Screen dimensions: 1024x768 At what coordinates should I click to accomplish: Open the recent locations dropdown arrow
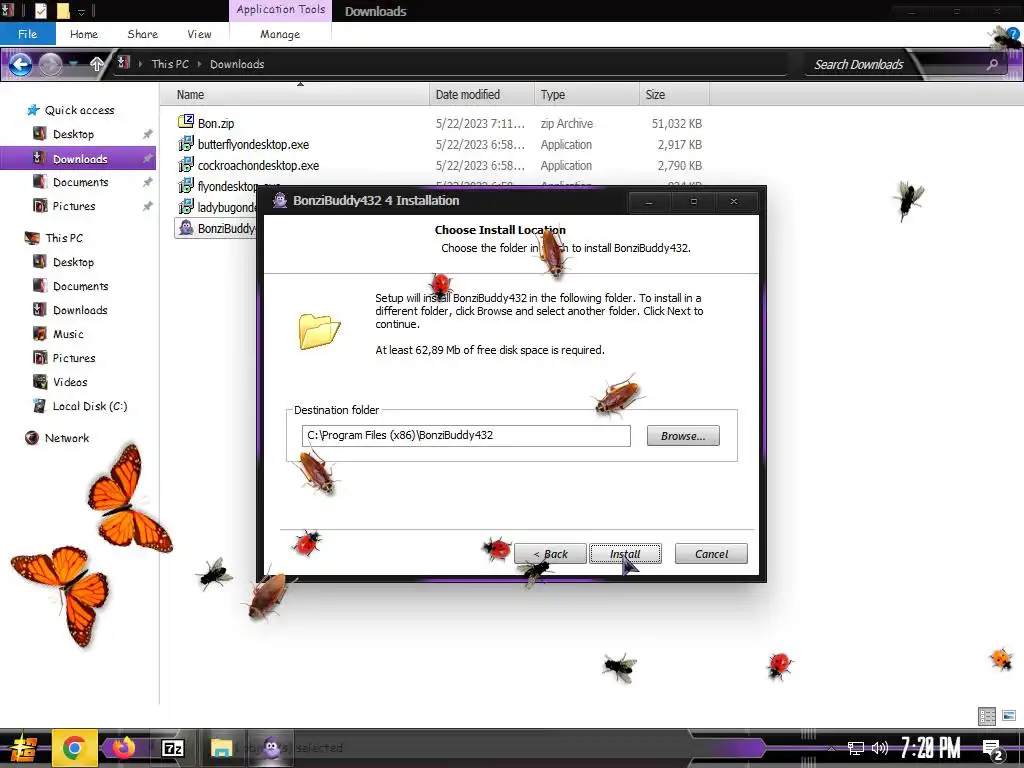74,63
